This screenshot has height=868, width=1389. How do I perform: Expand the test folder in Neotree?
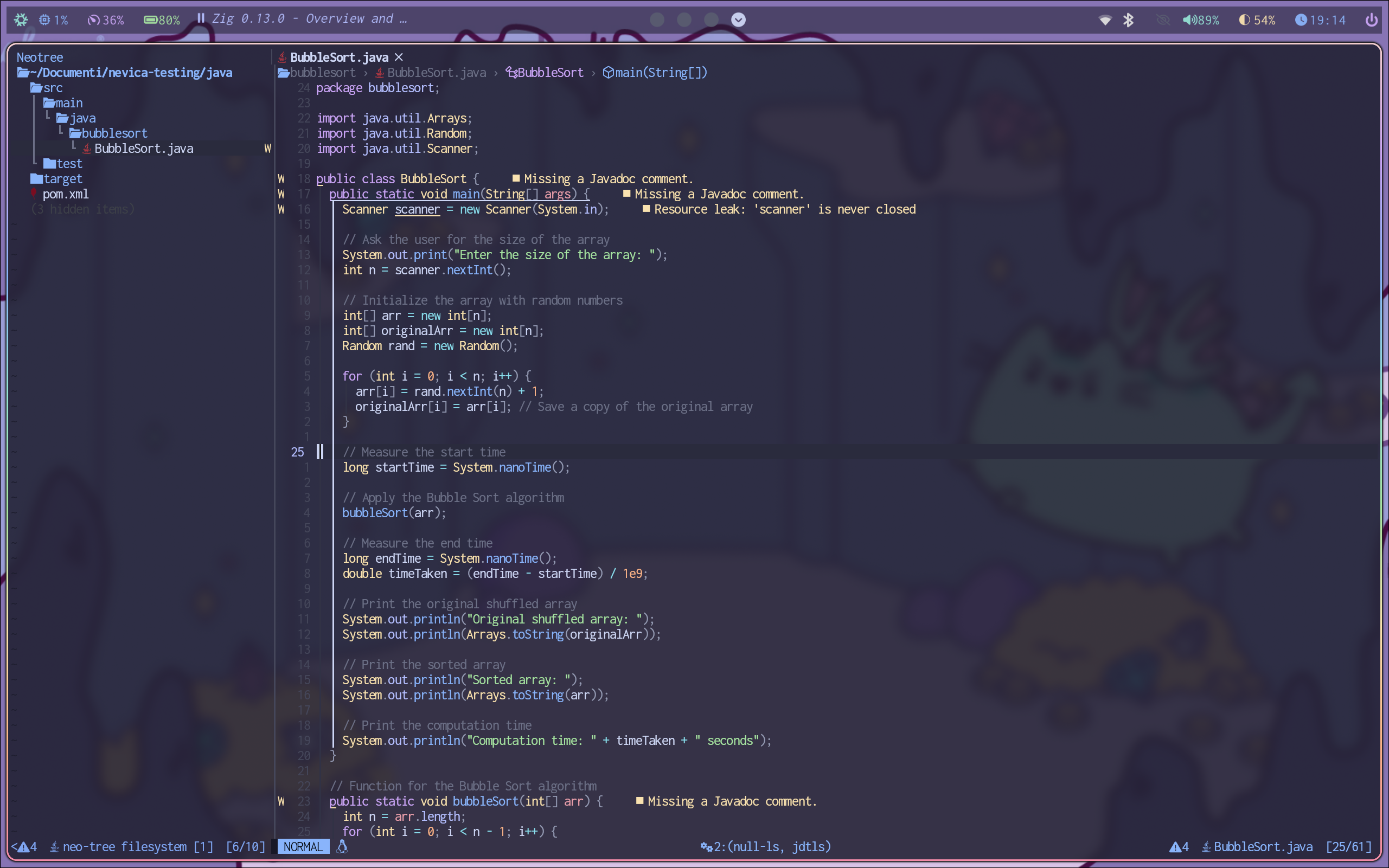(63, 164)
